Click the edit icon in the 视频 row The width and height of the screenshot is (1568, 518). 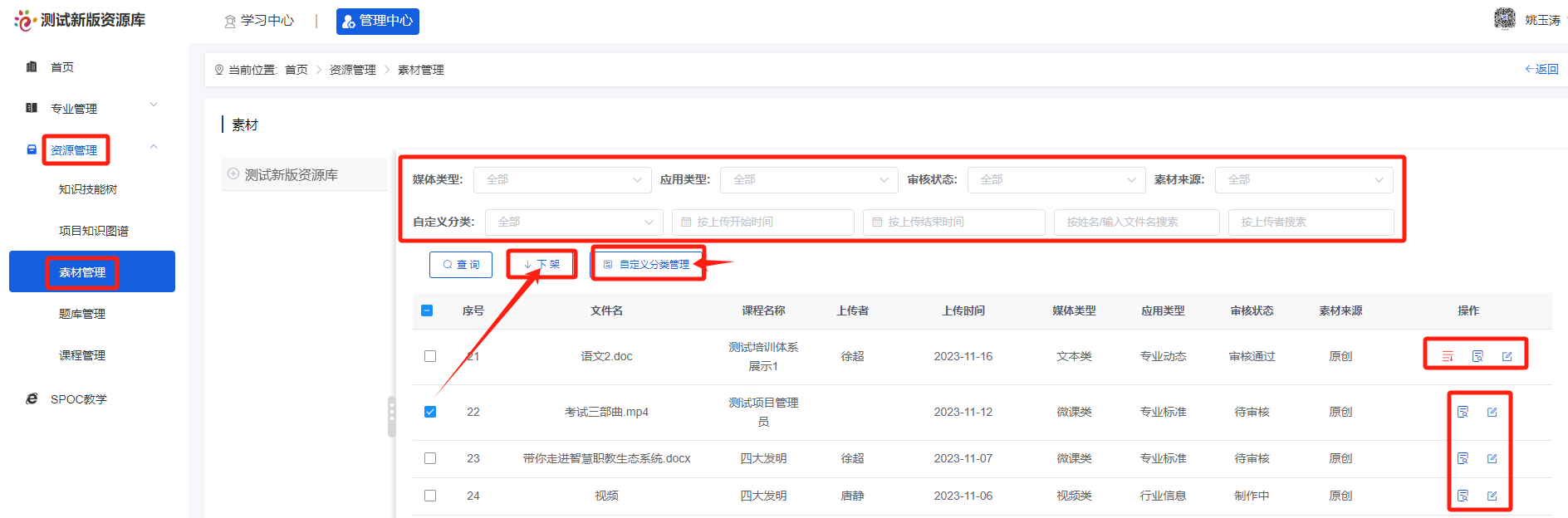pyautogui.click(x=1492, y=496)
